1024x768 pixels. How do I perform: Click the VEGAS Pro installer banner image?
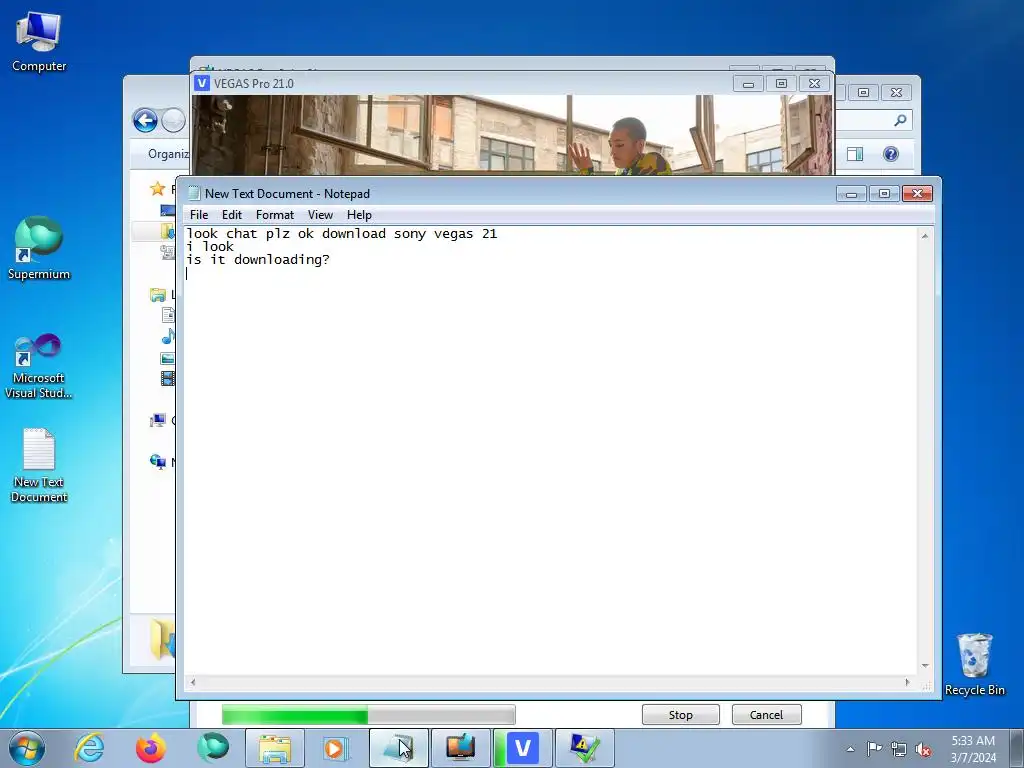click(x=513, y=135)
